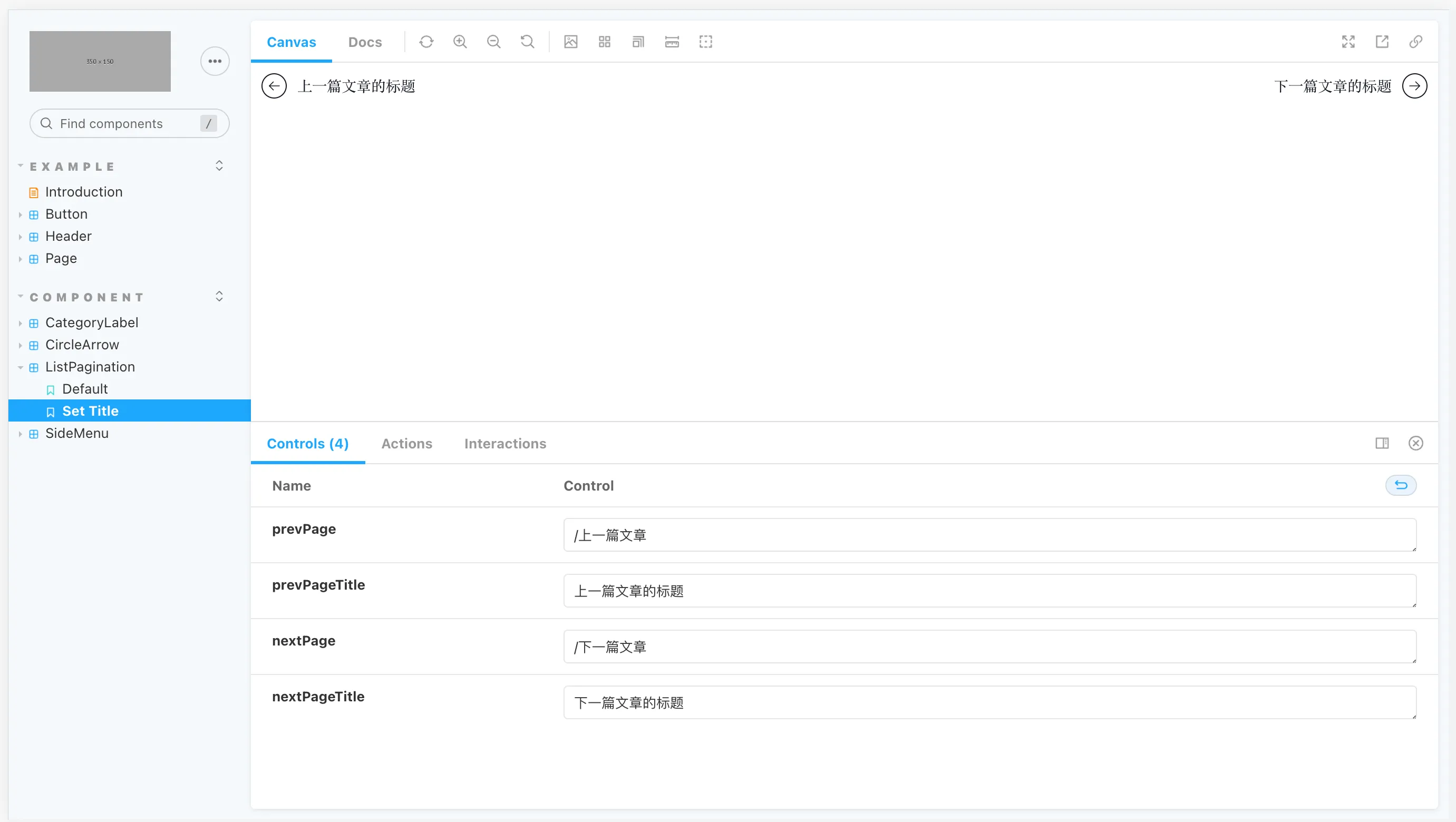
Task: Reset the canvas zoom level
Action: pyautogui.click(x=527, y=42)
